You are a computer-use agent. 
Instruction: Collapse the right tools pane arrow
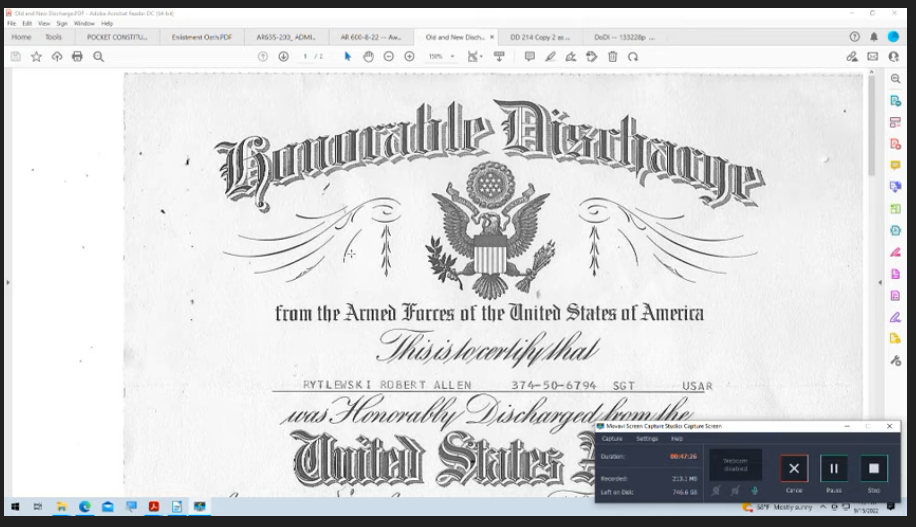coord(880,282)
